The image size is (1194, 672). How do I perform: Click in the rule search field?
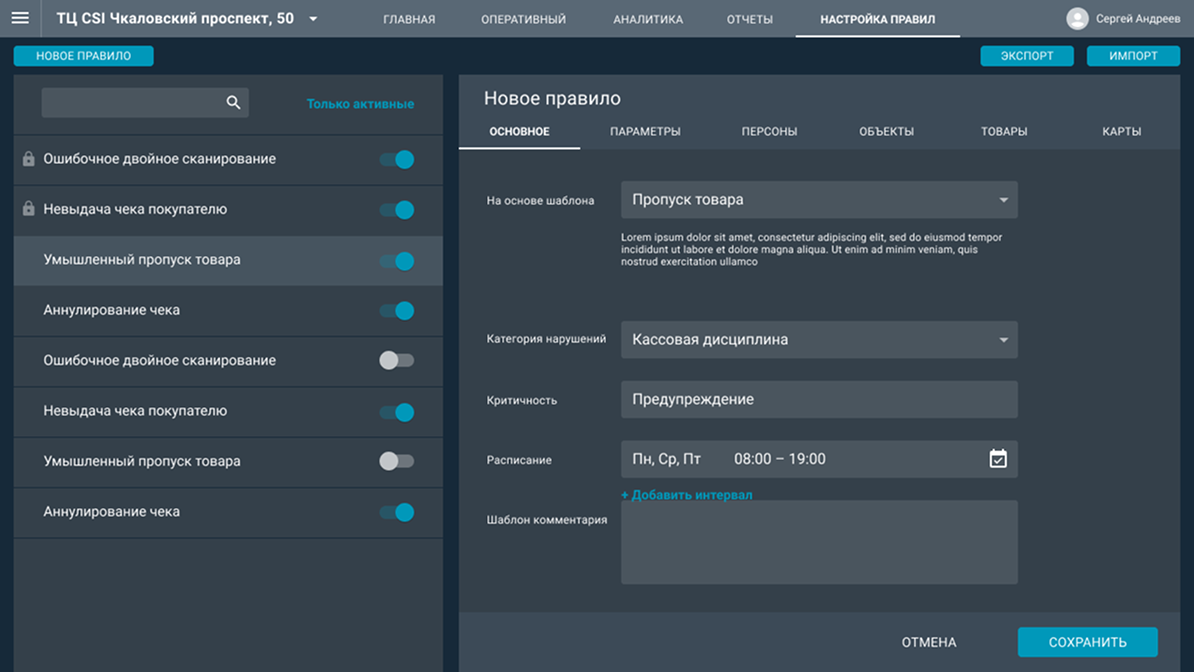[132, 102]
